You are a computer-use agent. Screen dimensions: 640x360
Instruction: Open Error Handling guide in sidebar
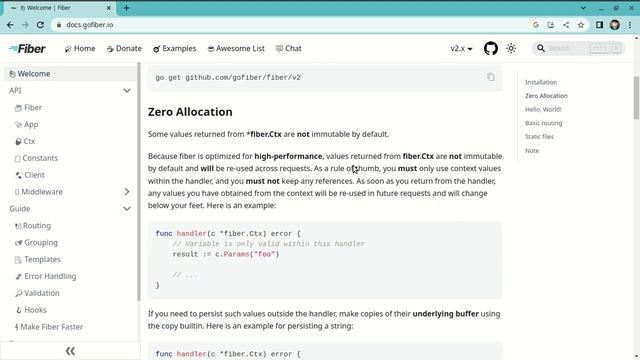click(45, 276)
